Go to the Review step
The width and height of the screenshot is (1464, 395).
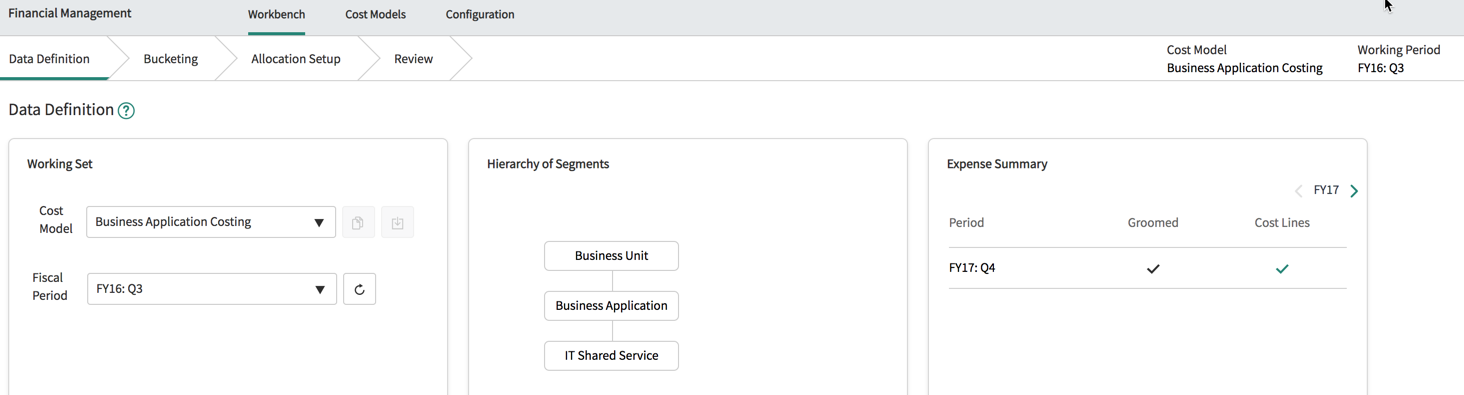tap(413, 59)
